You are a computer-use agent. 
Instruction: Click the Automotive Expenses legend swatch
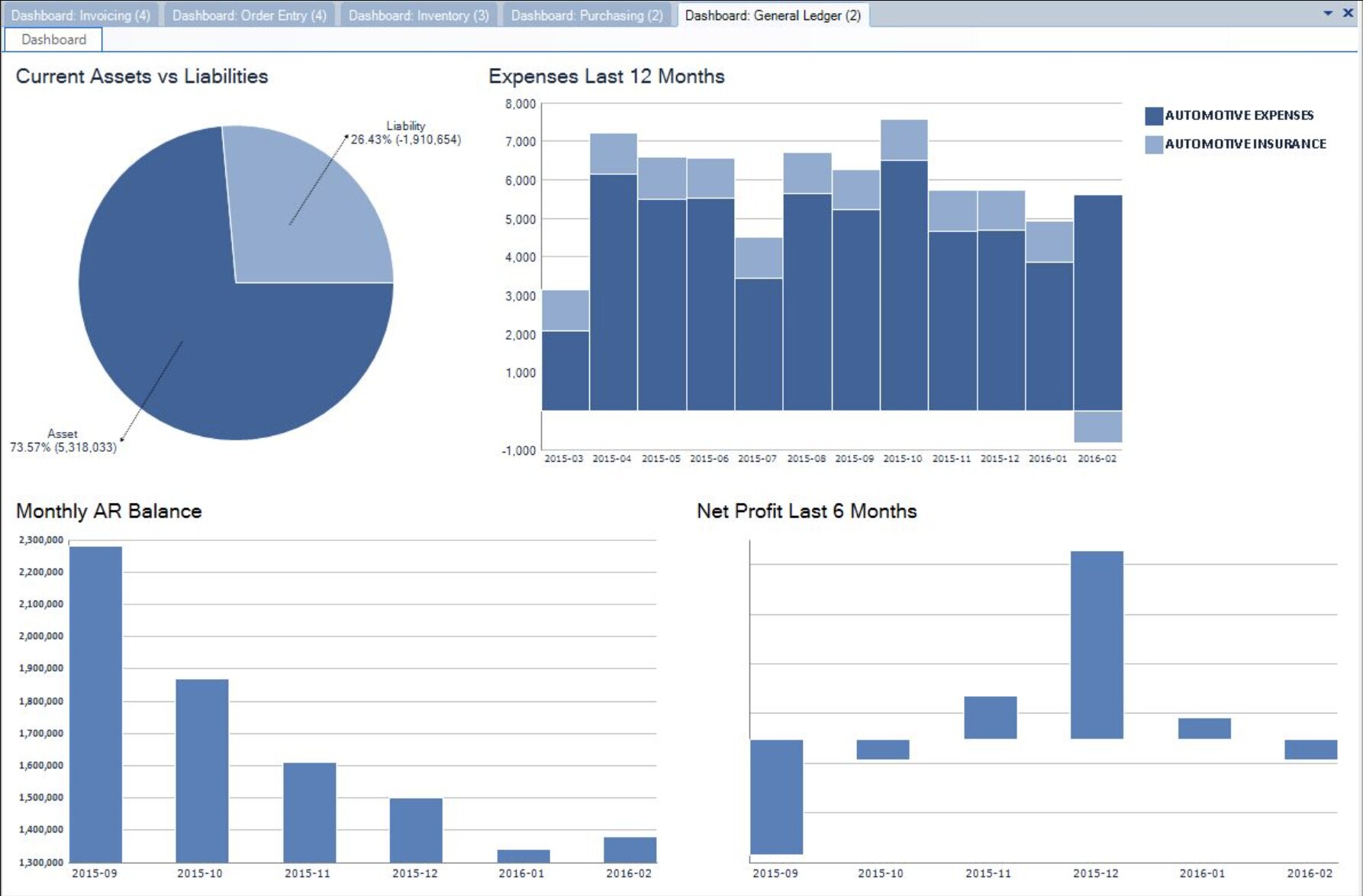click(x=1153, y=116)
